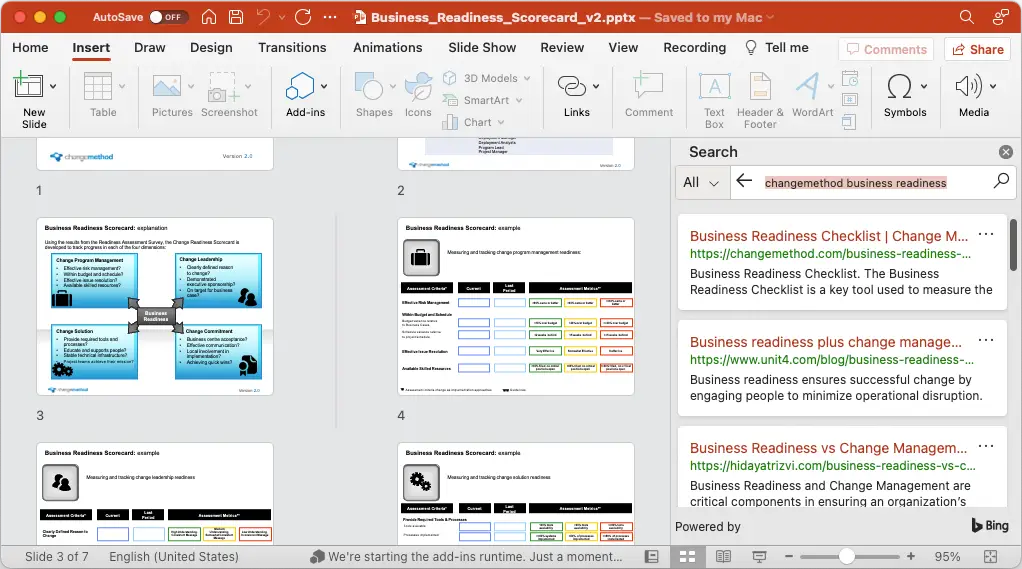1022x569 pixels.
Task: Click the Share button
Action: tap(978, 50)
